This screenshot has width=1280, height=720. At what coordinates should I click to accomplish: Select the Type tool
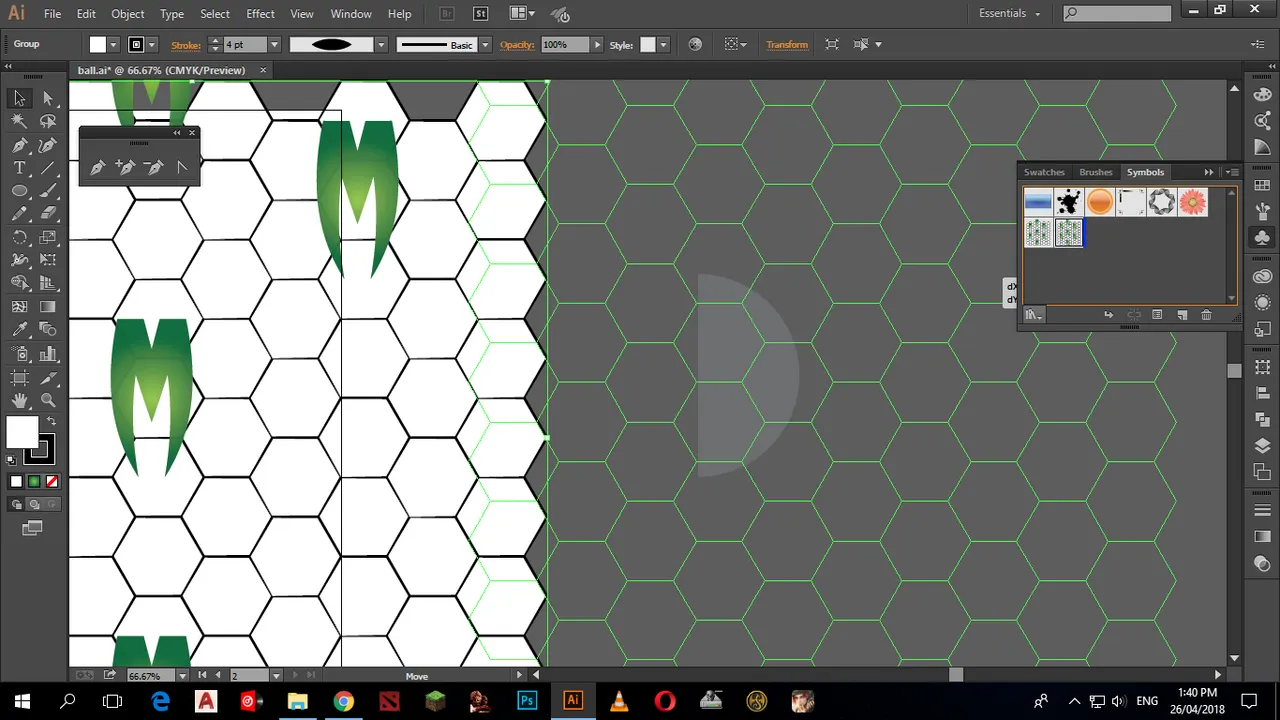19,168
